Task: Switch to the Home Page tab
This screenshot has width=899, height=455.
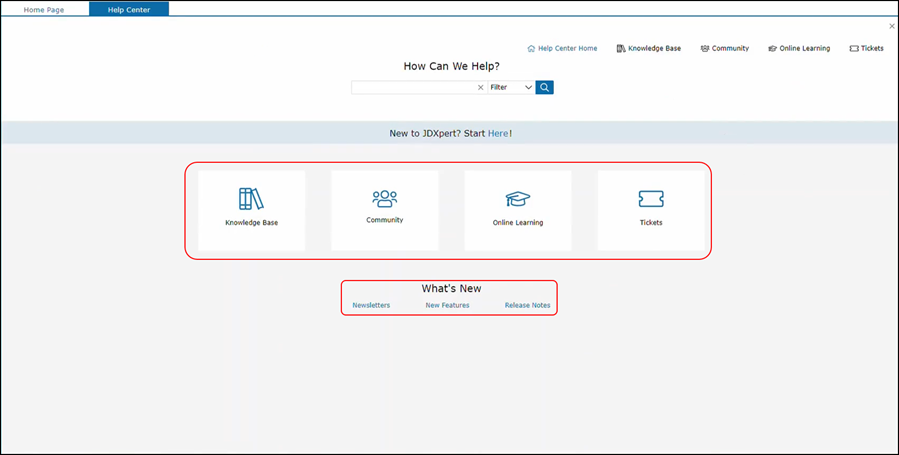Action: [x=44, y=9]
